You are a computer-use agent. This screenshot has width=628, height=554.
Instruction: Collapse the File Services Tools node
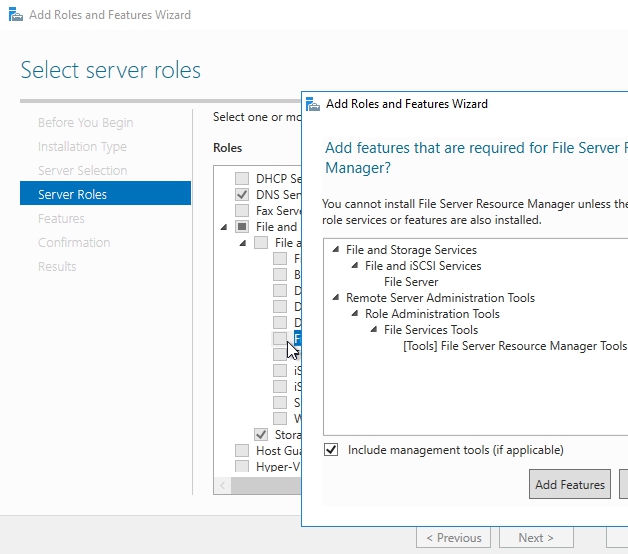[374, 330]
